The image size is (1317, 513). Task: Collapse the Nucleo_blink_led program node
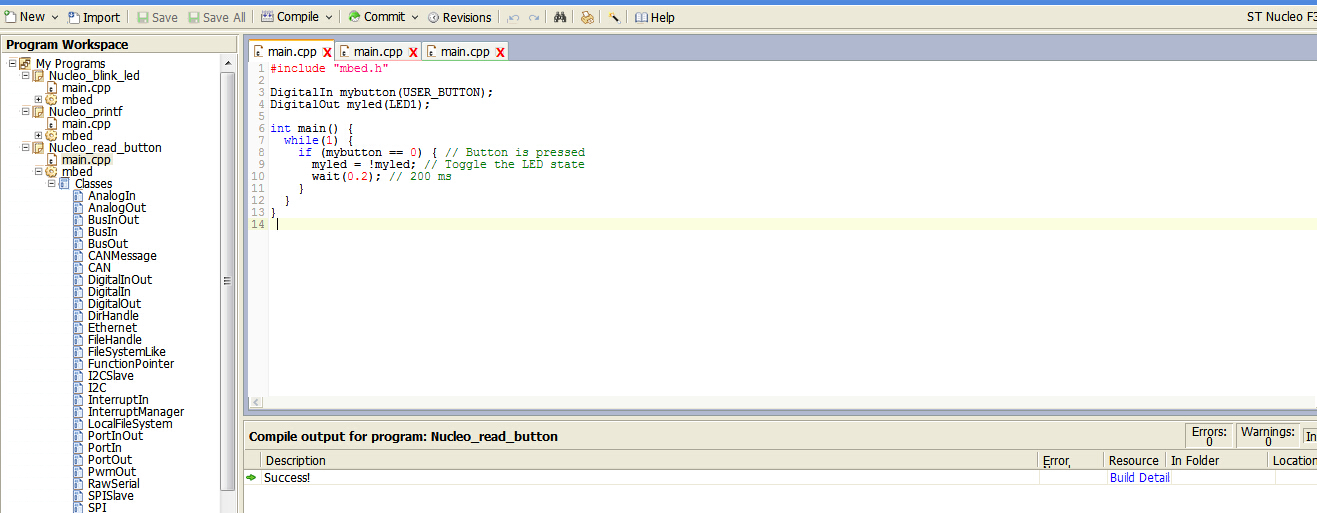click(26, 76)
